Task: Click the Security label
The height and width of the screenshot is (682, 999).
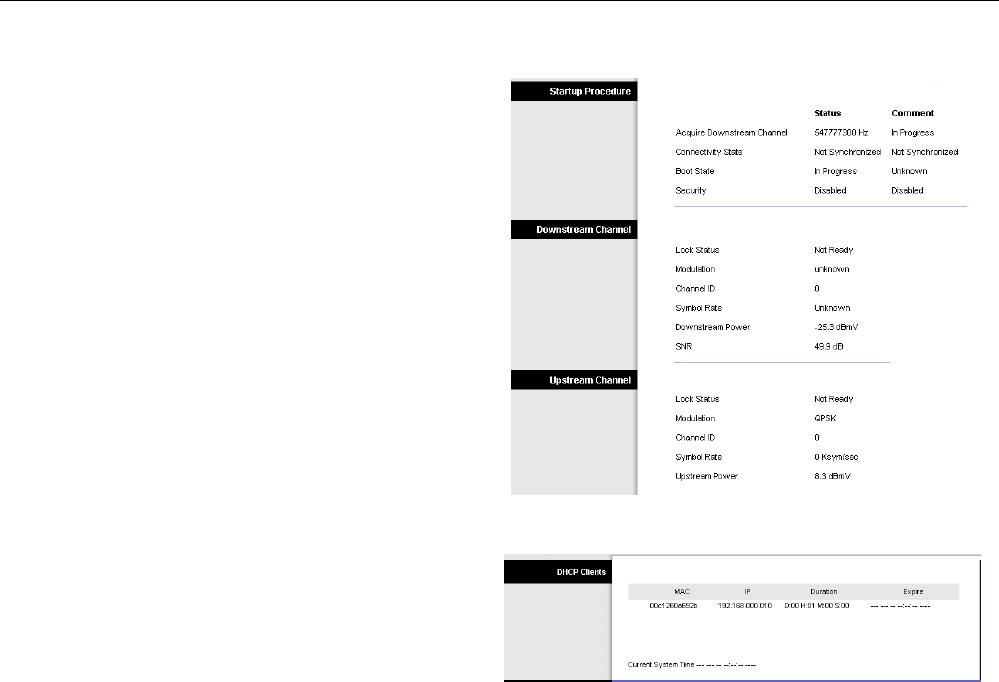Action: click(691, 190)
